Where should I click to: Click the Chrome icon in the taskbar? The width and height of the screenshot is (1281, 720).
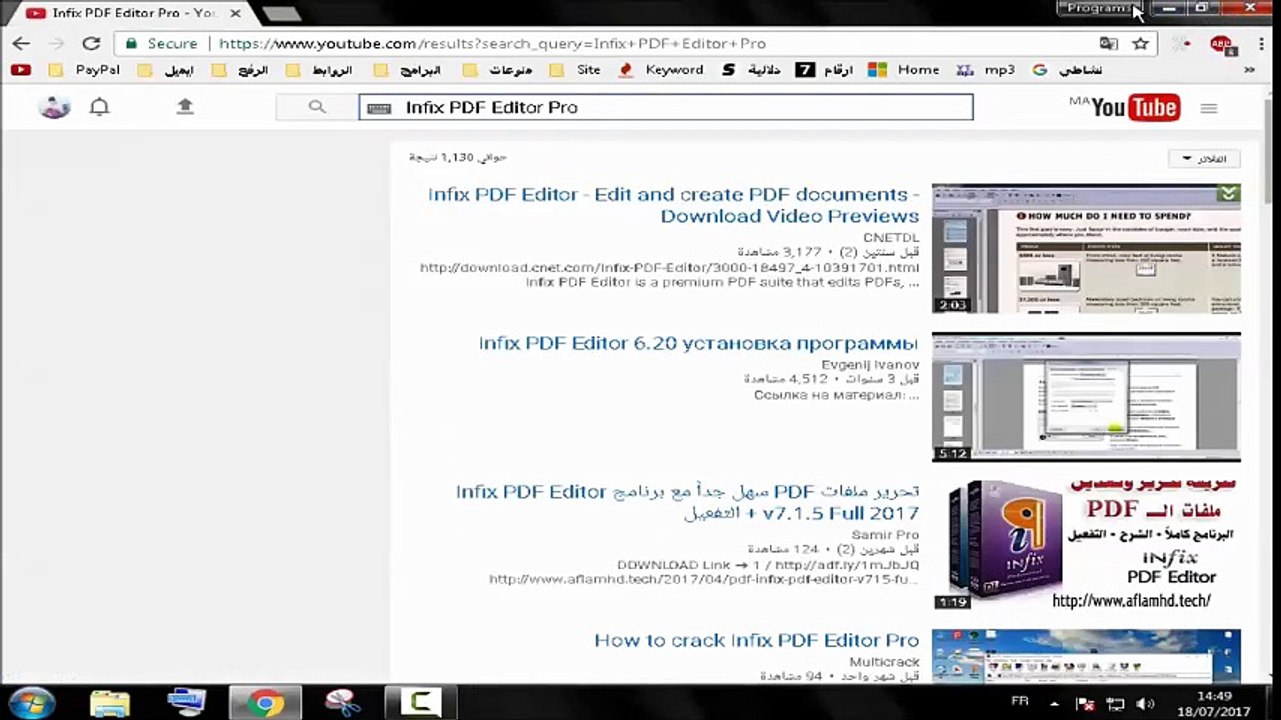tap(265, 702)
